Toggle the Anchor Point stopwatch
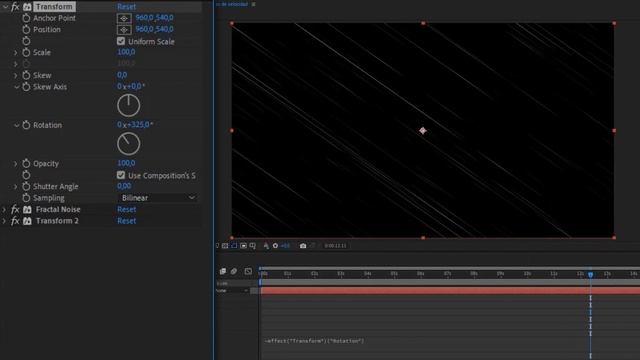This screenshot has width=640, height=360. 26,18
